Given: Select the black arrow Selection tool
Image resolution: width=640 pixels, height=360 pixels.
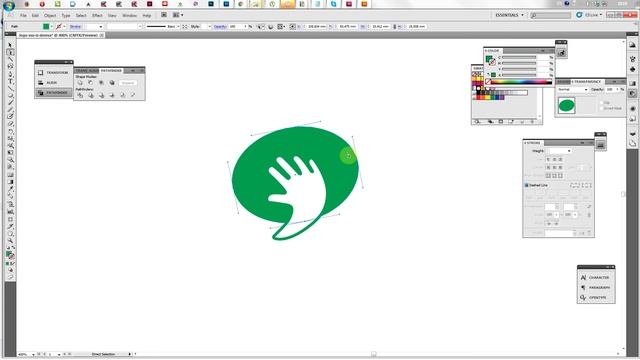Looking at the screenshot, I should coord(10,45).
